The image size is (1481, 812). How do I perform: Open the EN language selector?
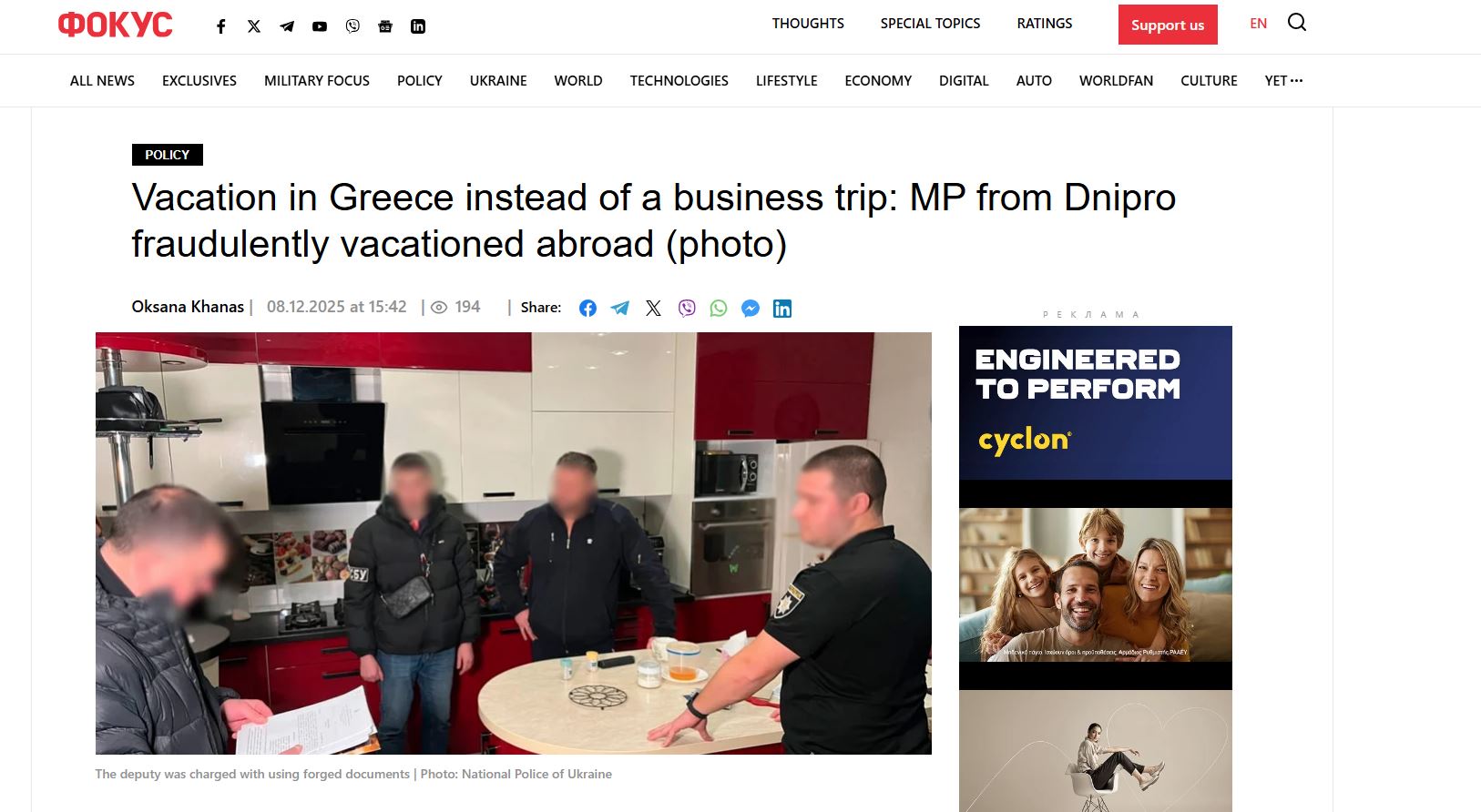pos(1259,24)
